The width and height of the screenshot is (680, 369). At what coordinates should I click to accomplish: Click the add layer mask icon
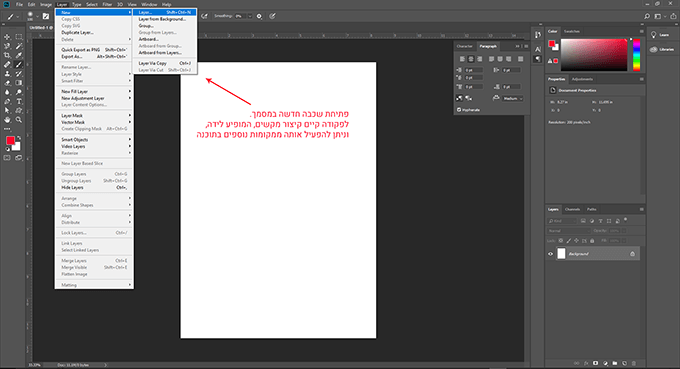[595, 363]
